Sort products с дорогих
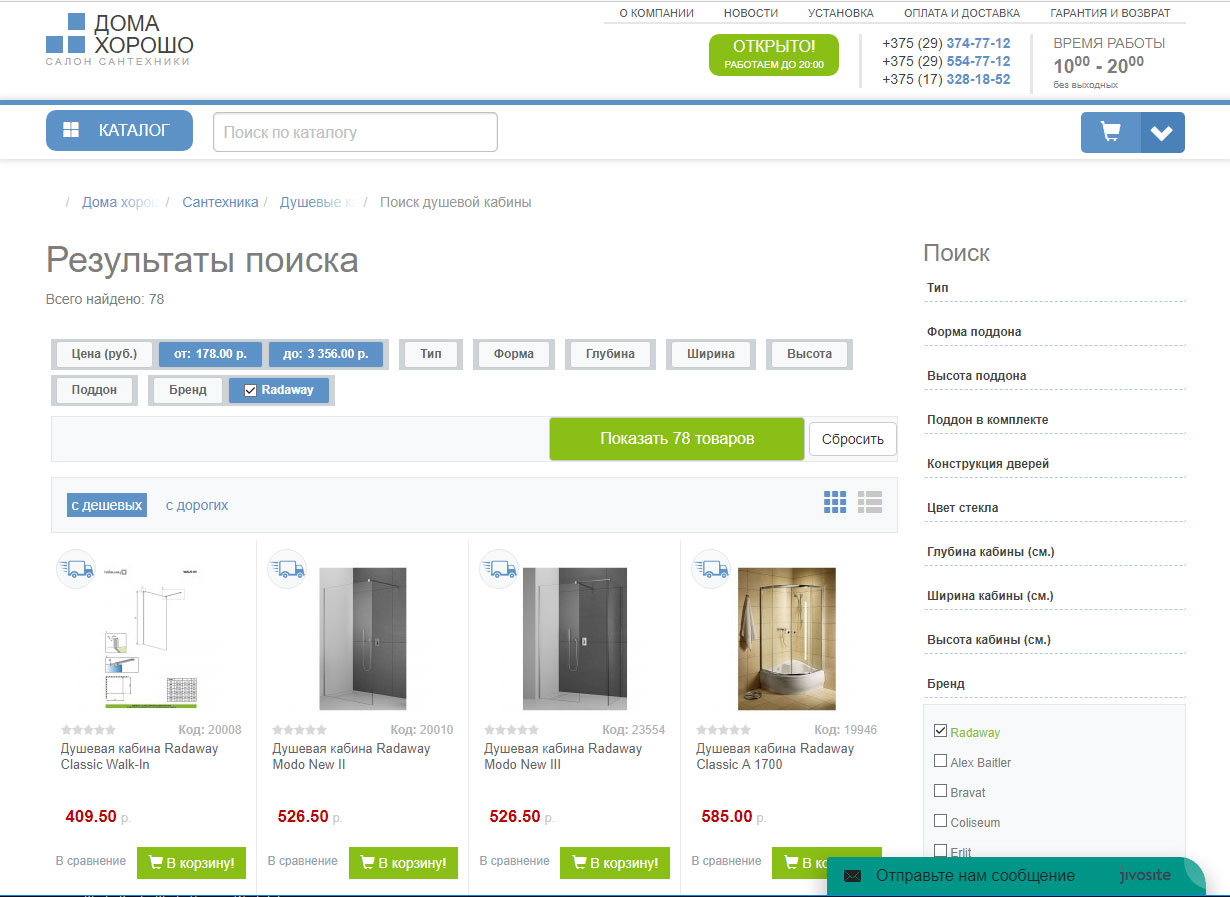 pos(197,505)
